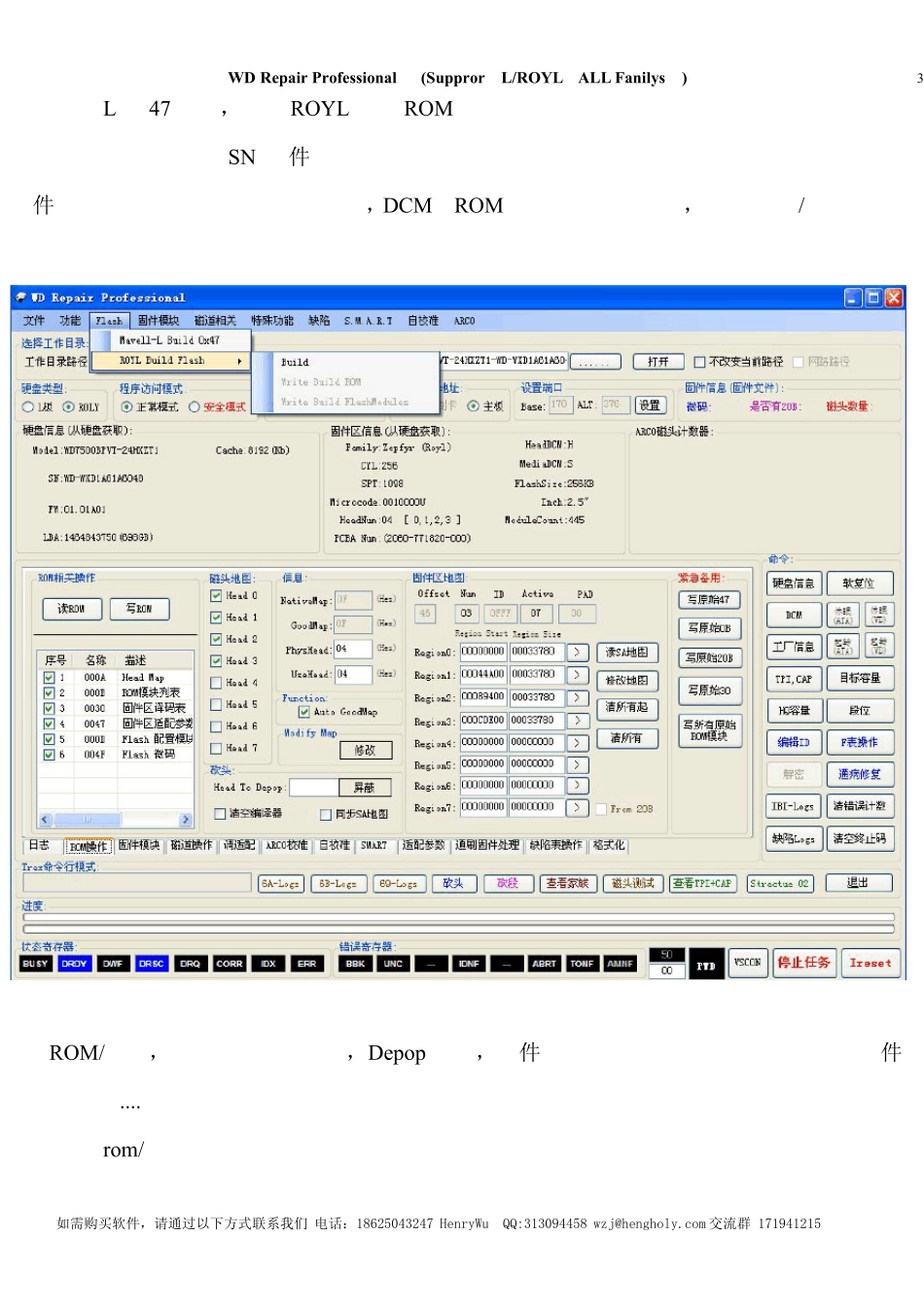The image size is (924, 1307).
Task: Click the Region1 arrow button
Action: point(577,675)
